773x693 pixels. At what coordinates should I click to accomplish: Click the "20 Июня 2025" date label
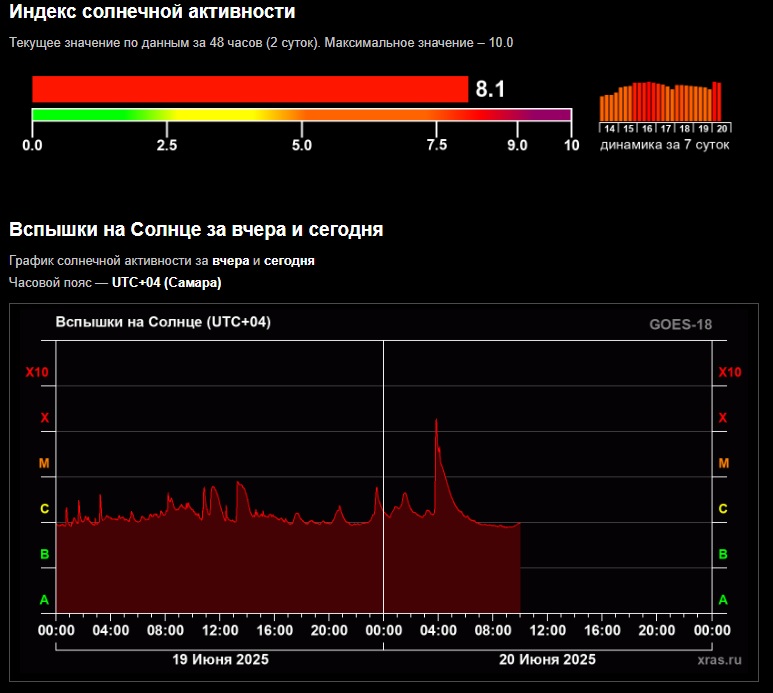click(547, 659)
